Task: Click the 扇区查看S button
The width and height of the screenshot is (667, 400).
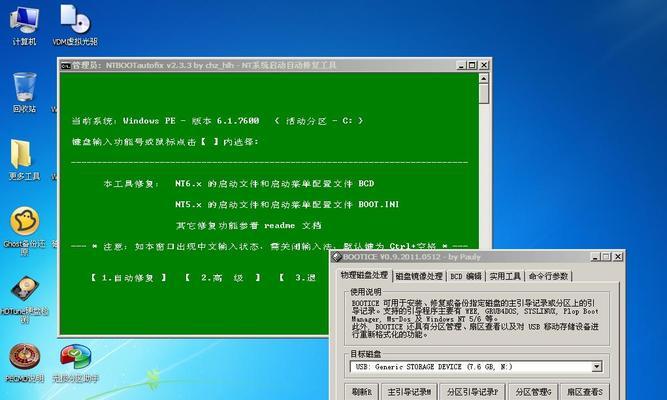Action: pos(585,391)
